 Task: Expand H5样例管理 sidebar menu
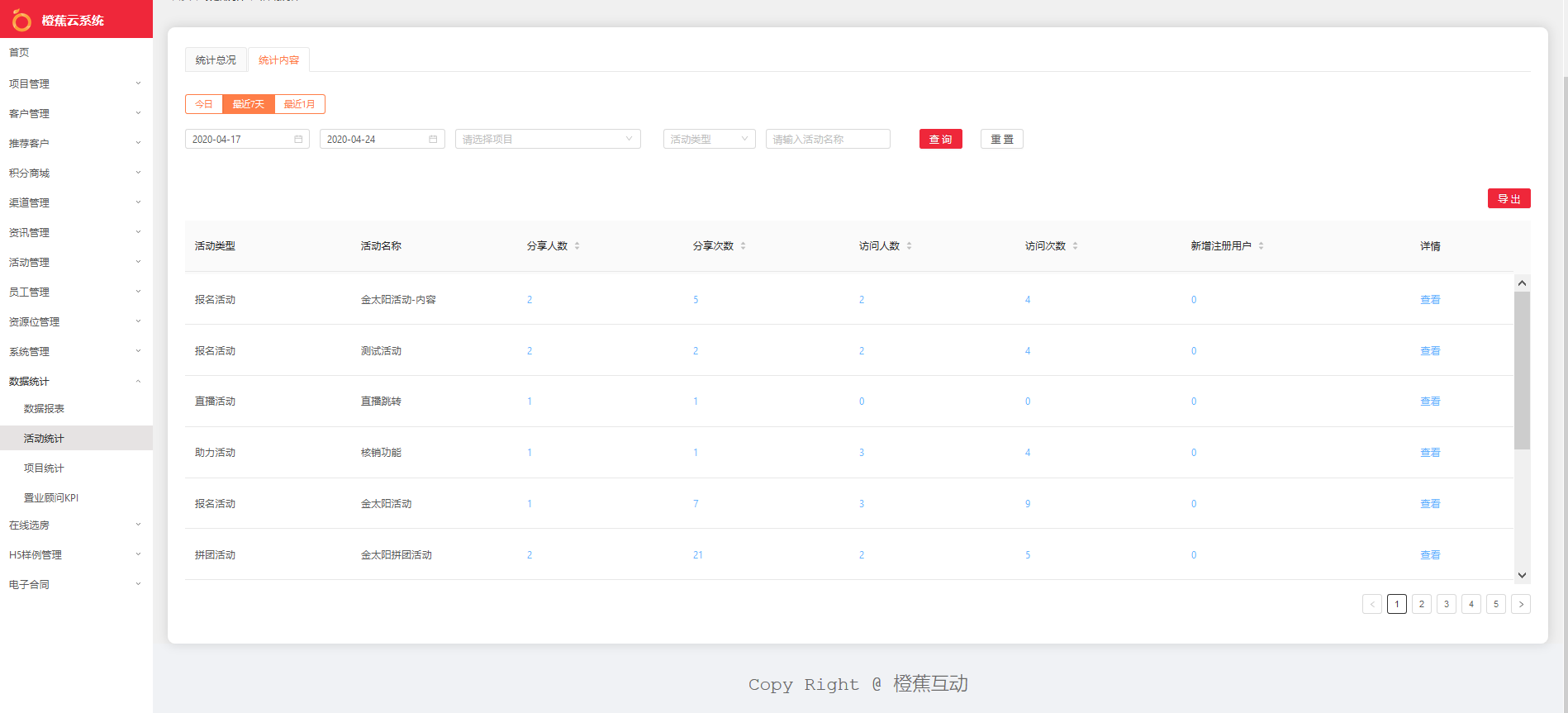pyautogui.click(x=76, y=554)
